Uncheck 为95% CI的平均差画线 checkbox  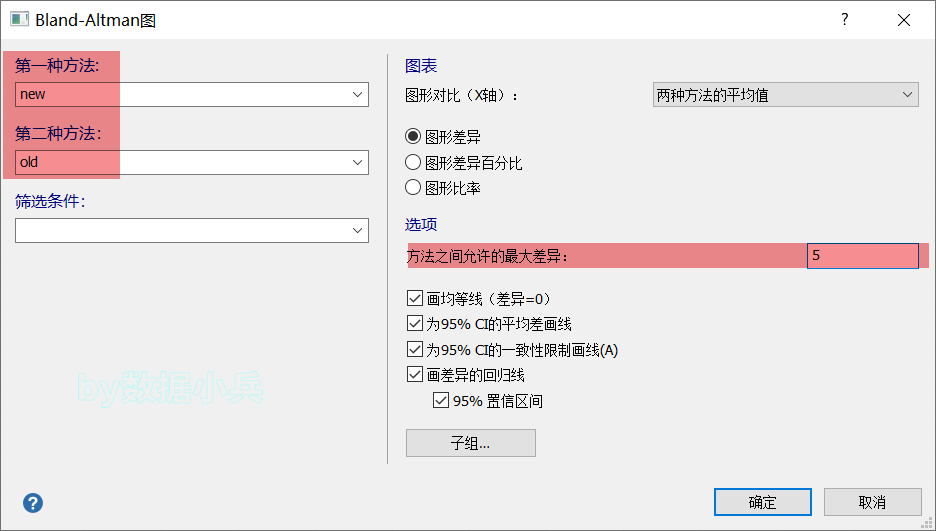[x=415, y=324]
